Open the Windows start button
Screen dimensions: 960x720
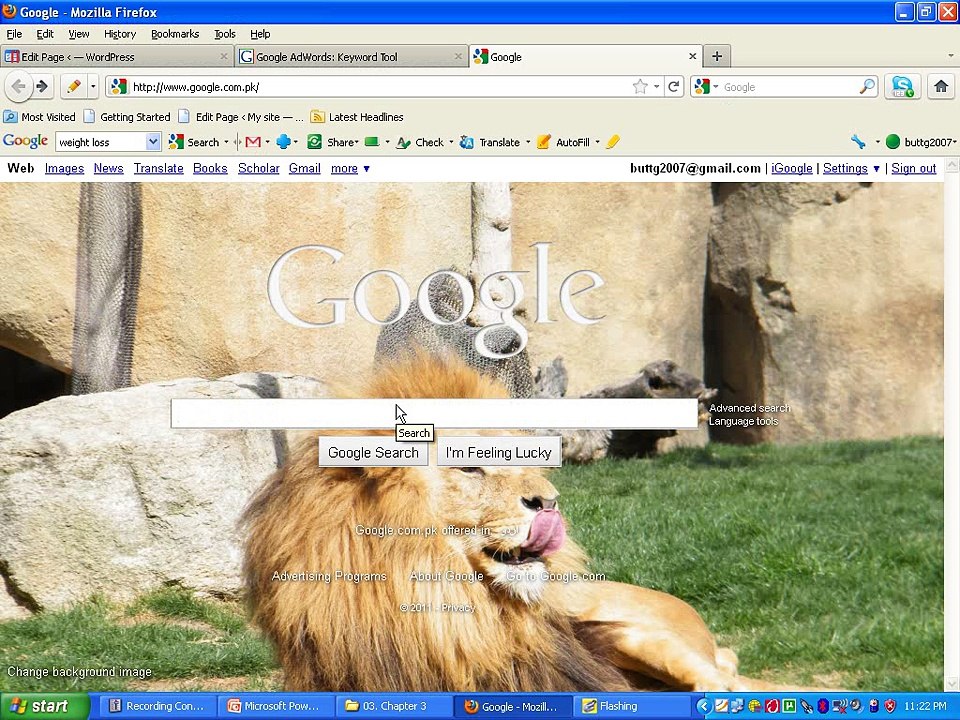pos(44,706)
